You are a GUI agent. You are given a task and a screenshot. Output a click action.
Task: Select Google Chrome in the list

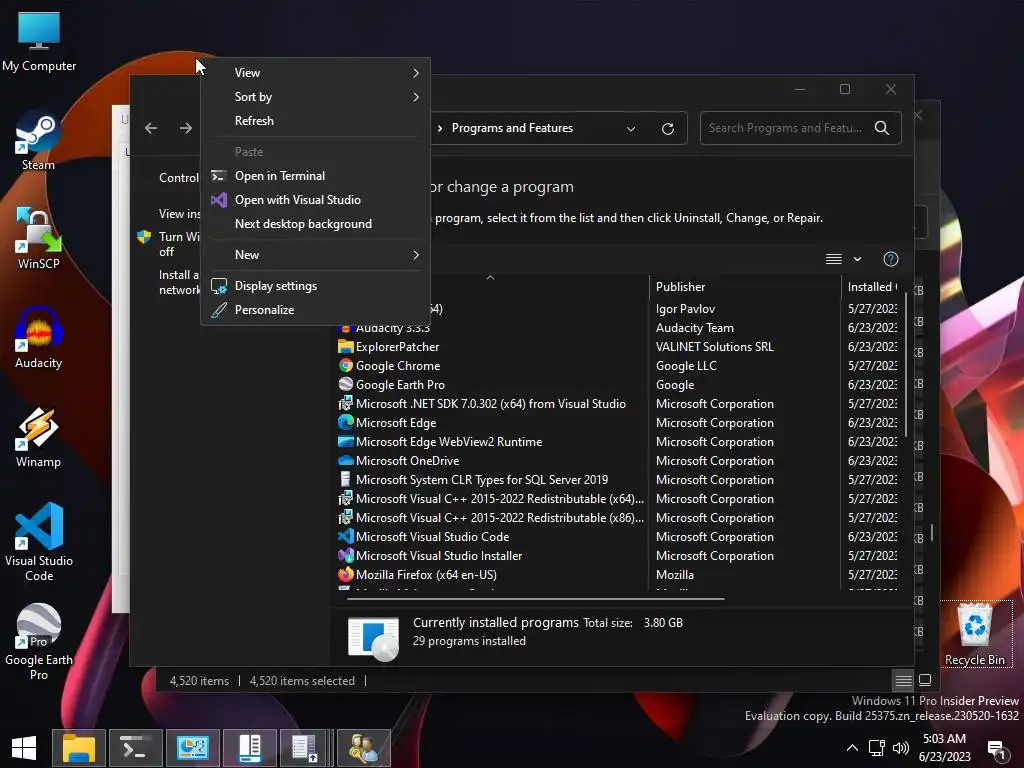pos(398,366)
